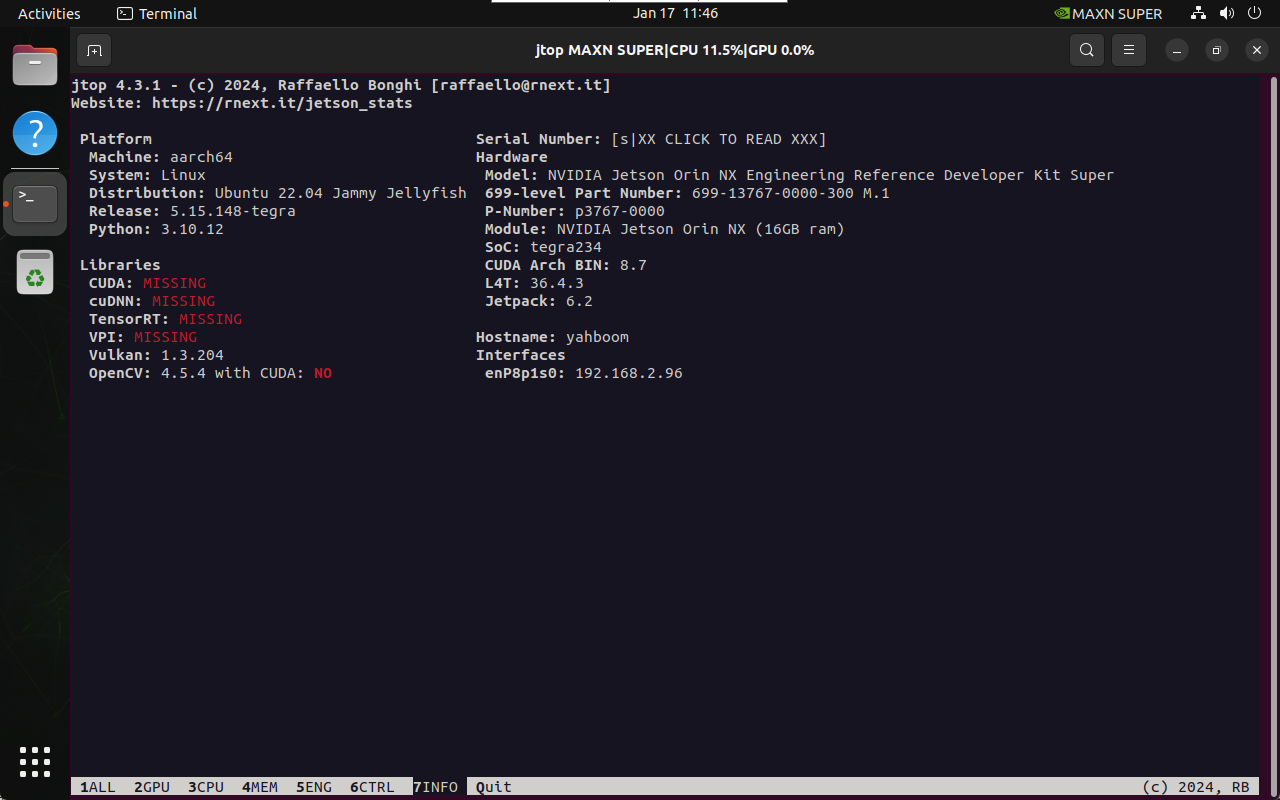Open terminal search

[x=1086, y=50]
